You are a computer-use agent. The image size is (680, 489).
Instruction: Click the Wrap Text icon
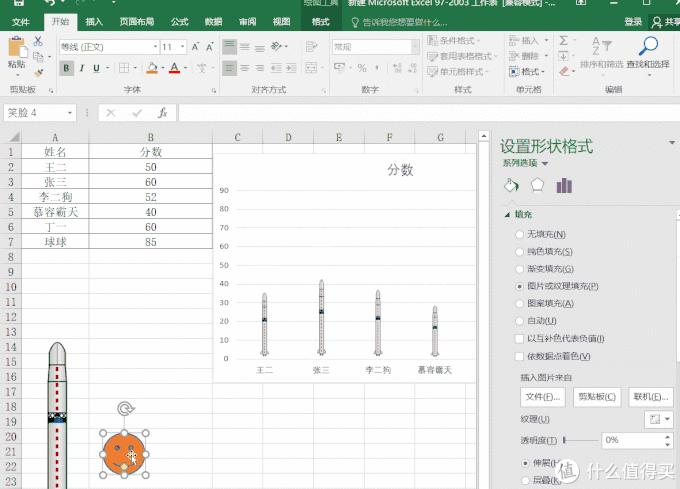tap(311, 46)
